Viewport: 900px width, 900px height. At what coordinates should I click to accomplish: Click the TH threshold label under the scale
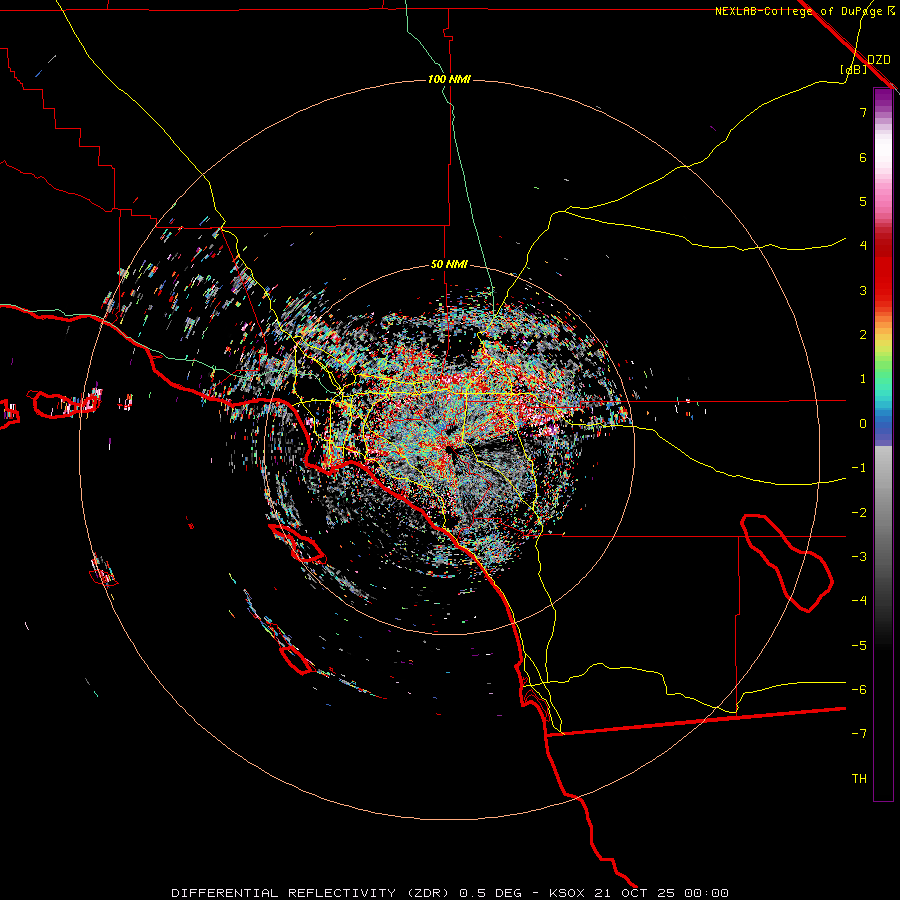(859, 779)
